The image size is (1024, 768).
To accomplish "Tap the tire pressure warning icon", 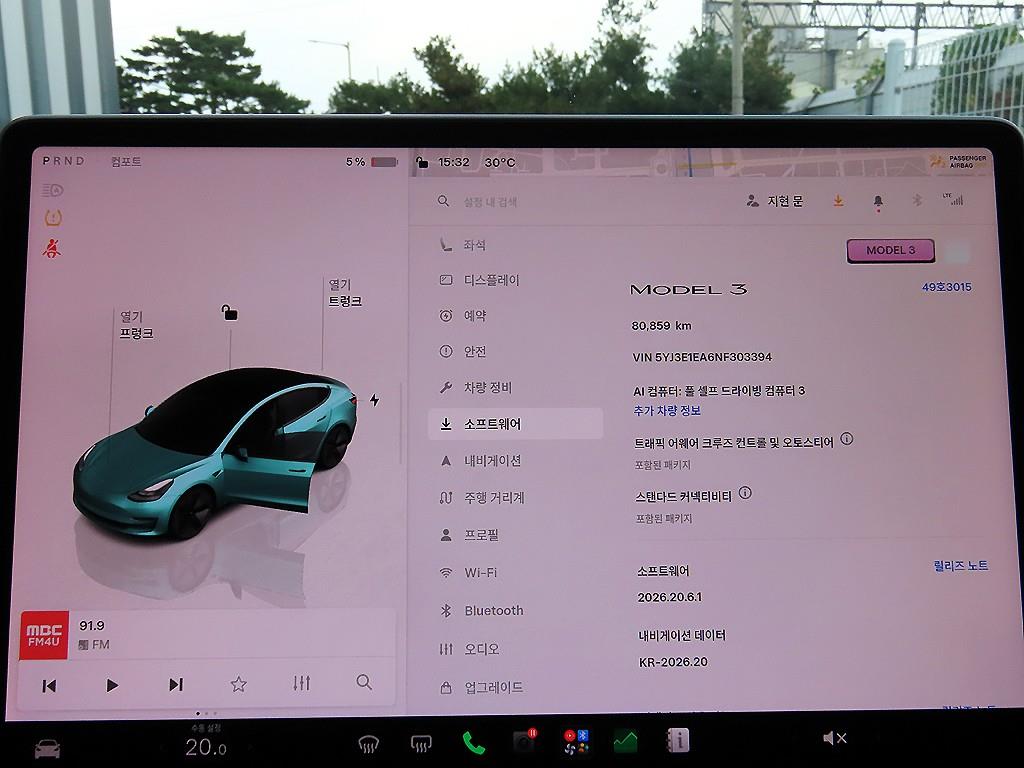I will click(53, 218).
